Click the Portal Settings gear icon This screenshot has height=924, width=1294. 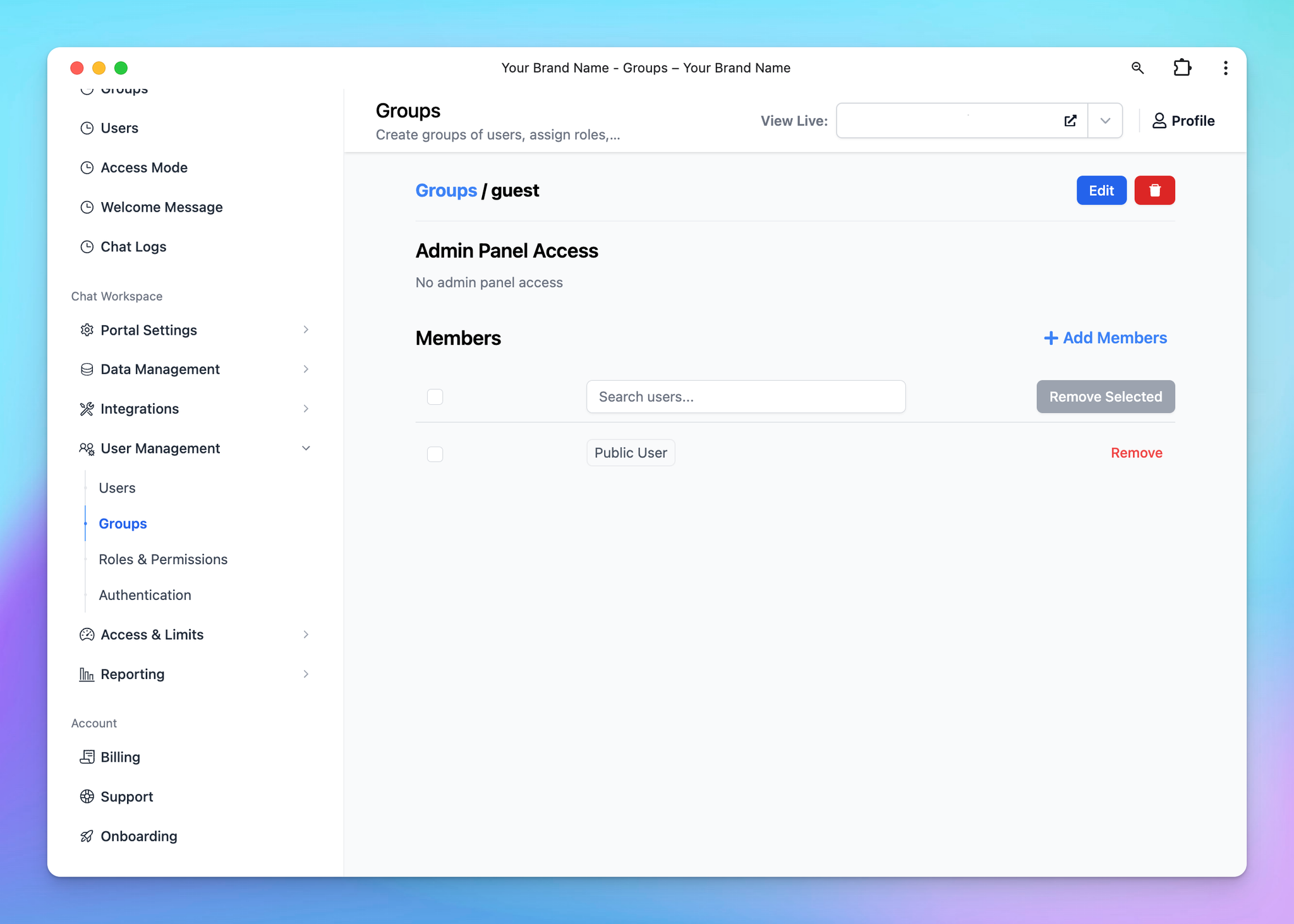click(87, 330)
